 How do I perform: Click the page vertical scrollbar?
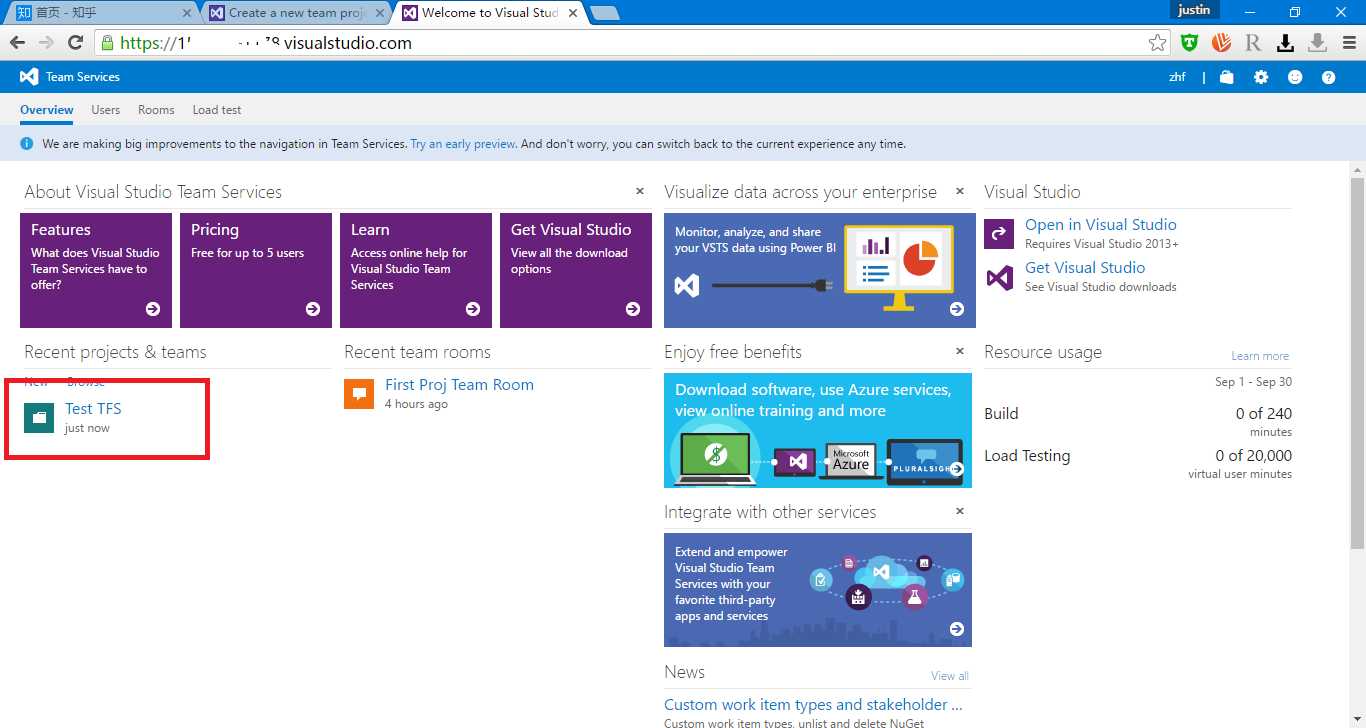pos(1357,365)
